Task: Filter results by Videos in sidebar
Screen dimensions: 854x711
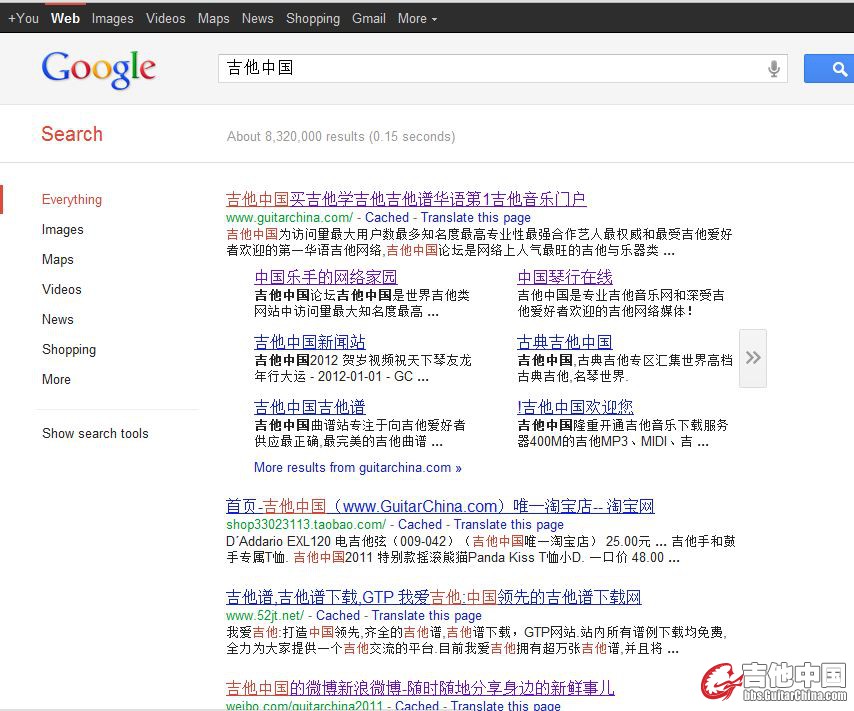Action: [x=62, y=289]
